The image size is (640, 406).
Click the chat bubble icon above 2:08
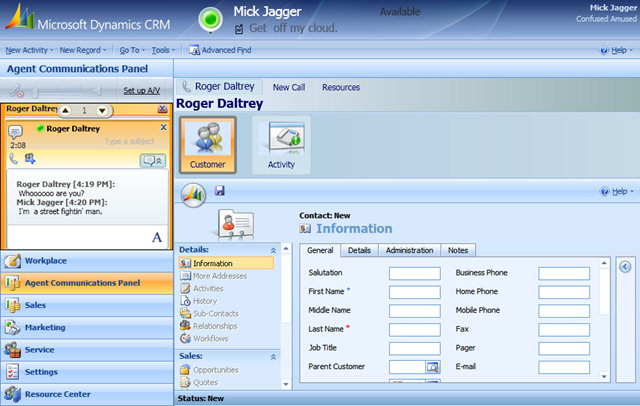click(16, 132)
